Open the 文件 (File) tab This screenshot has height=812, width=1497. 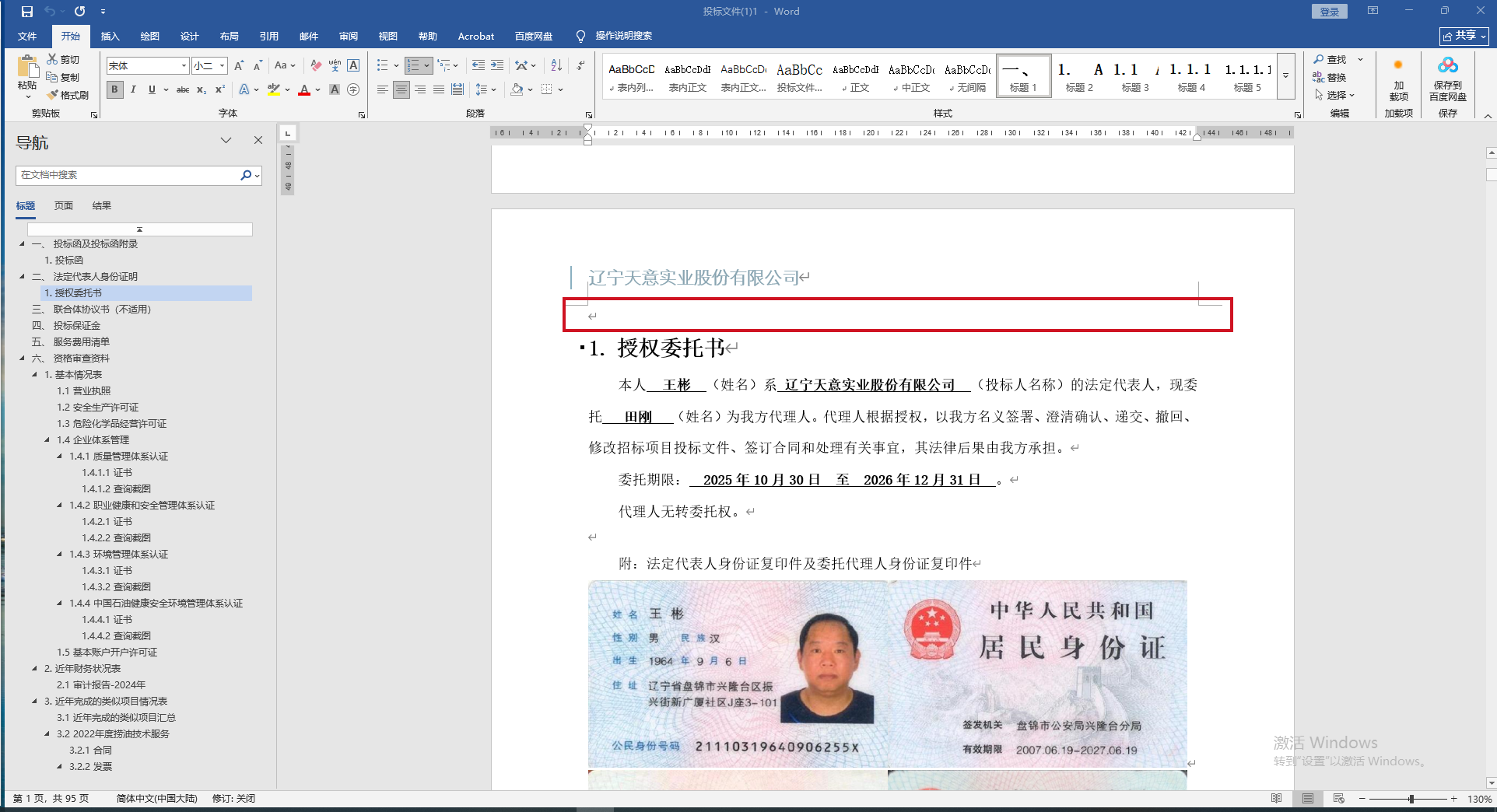point(27,37)
